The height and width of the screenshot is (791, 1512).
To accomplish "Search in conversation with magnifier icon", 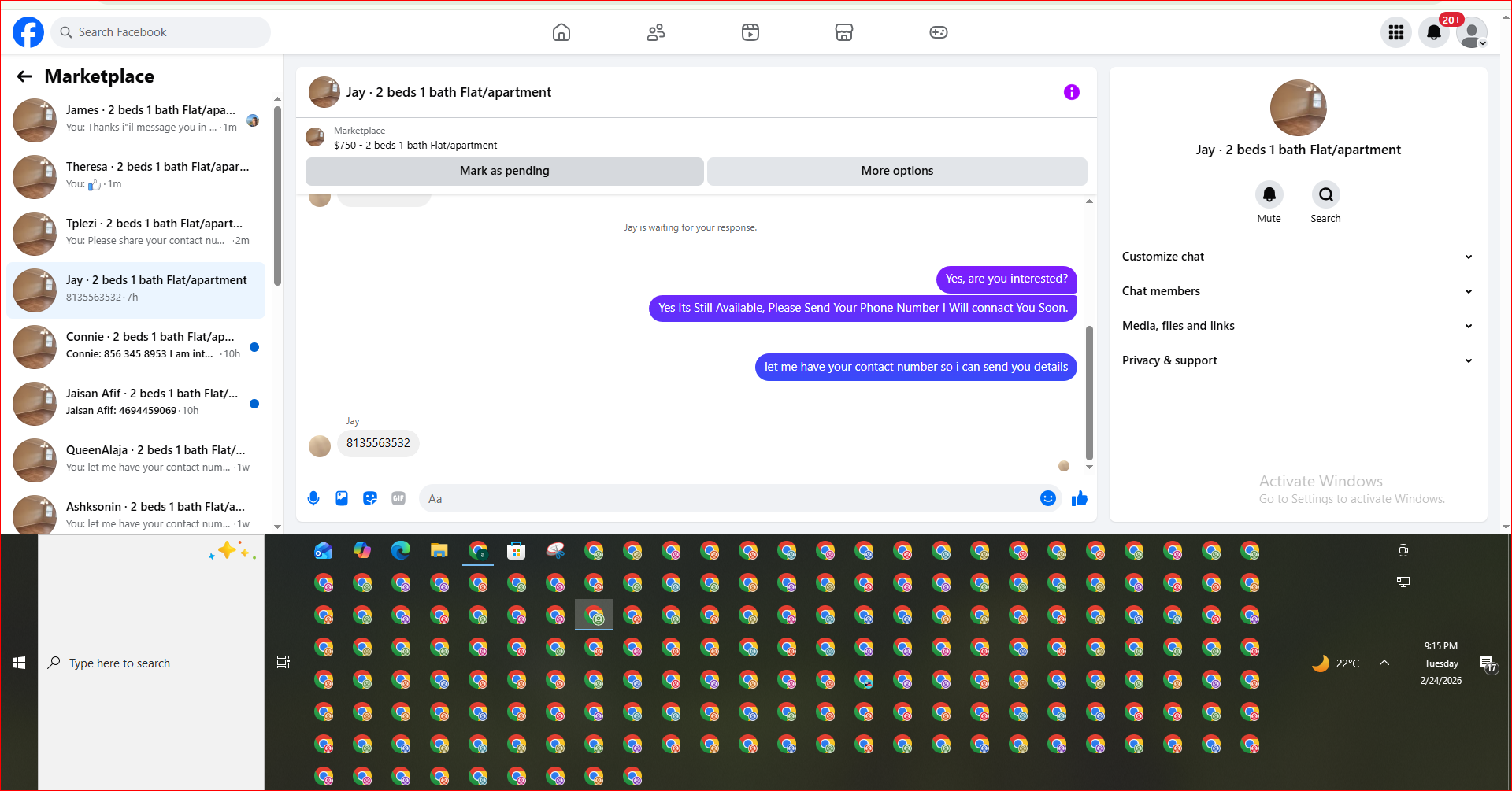I will point(1326,194).
